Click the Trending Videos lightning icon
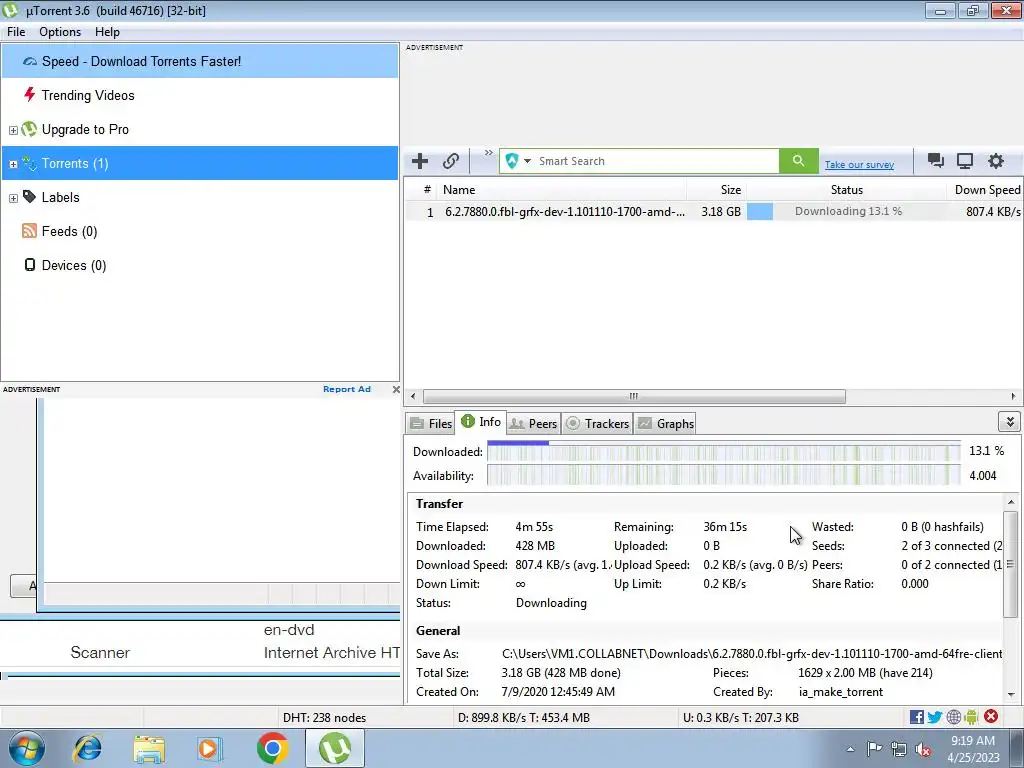 click(x=29, y=95)
